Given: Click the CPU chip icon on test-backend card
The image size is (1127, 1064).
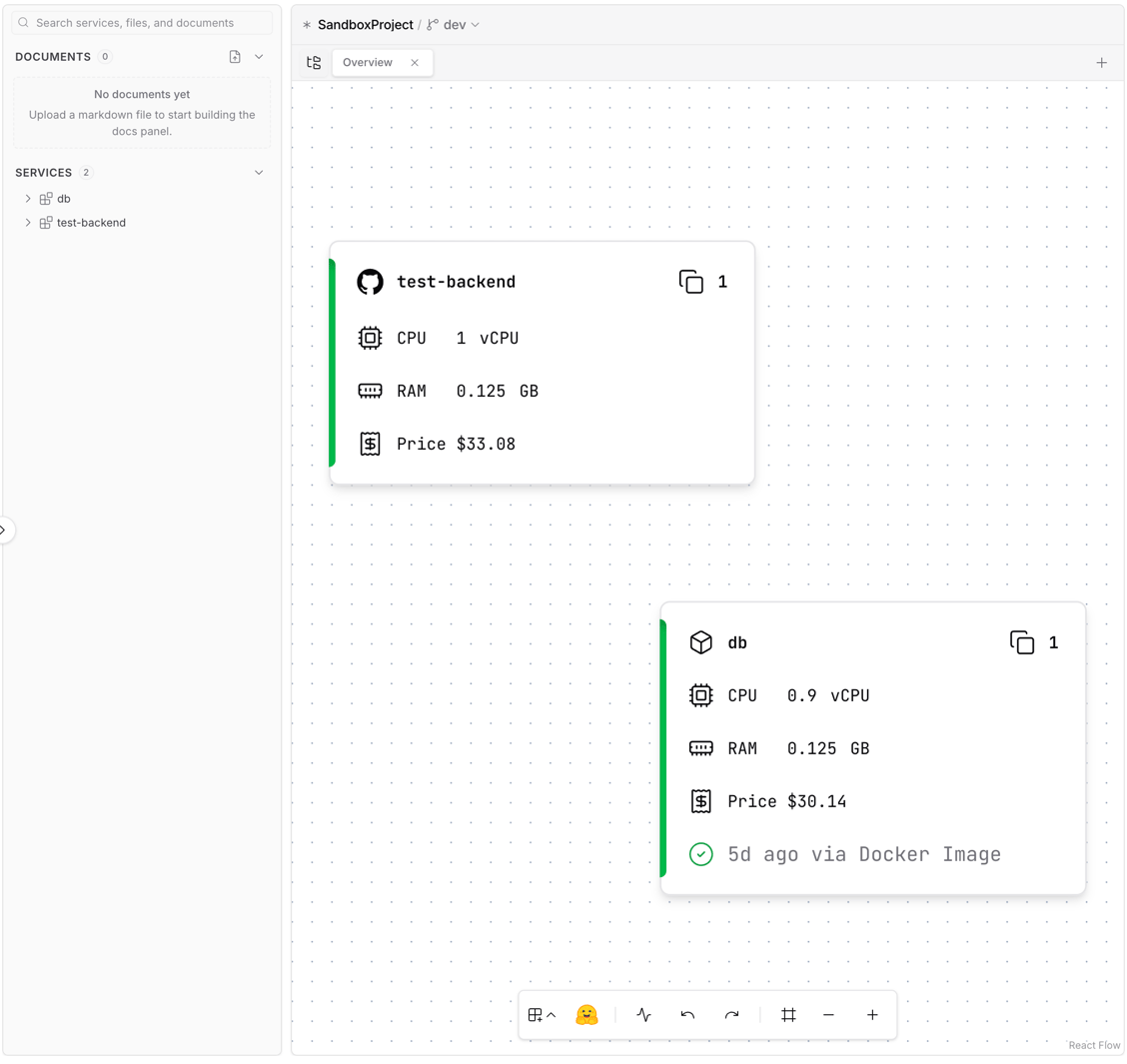Looking at the screenshot, I should click(x=370, y=338).
